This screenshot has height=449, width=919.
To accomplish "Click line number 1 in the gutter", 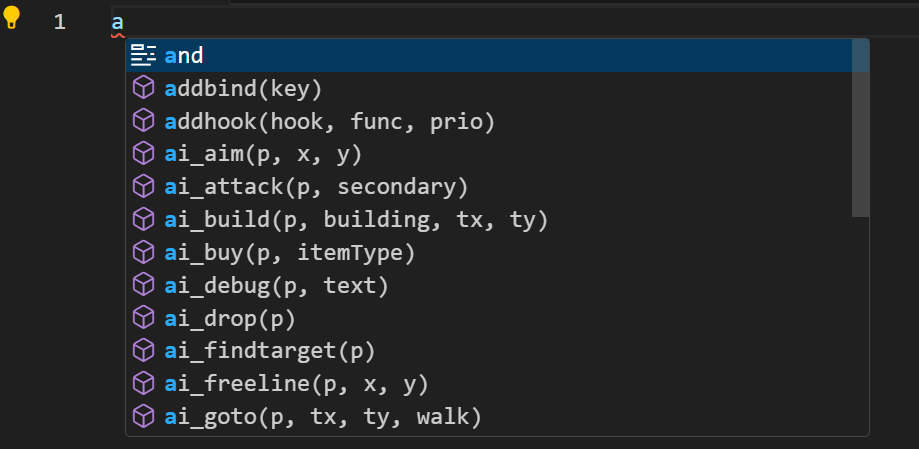I will pos(59,22).
